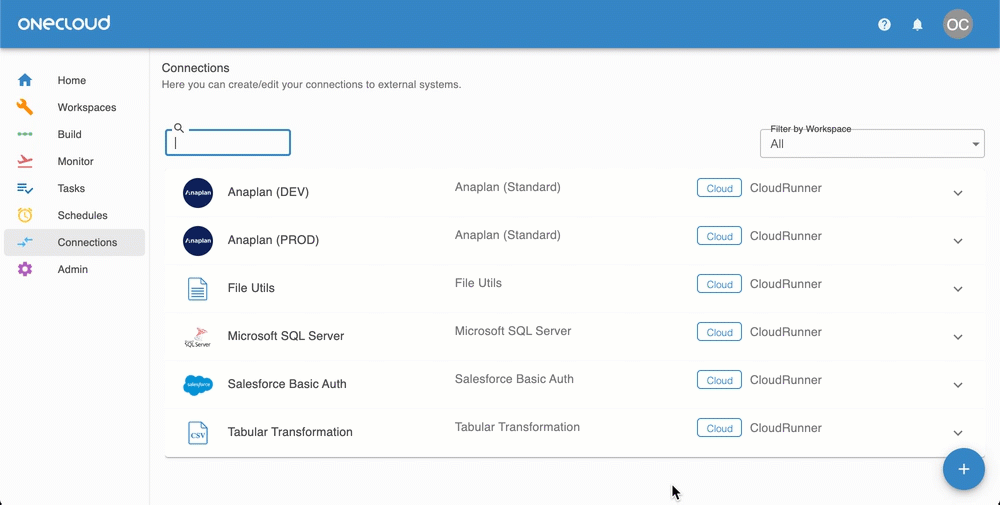The width and height of the screenshot is (1000, 505).
Task: Navigate to Monitor
Action: [x=75, y=161]
